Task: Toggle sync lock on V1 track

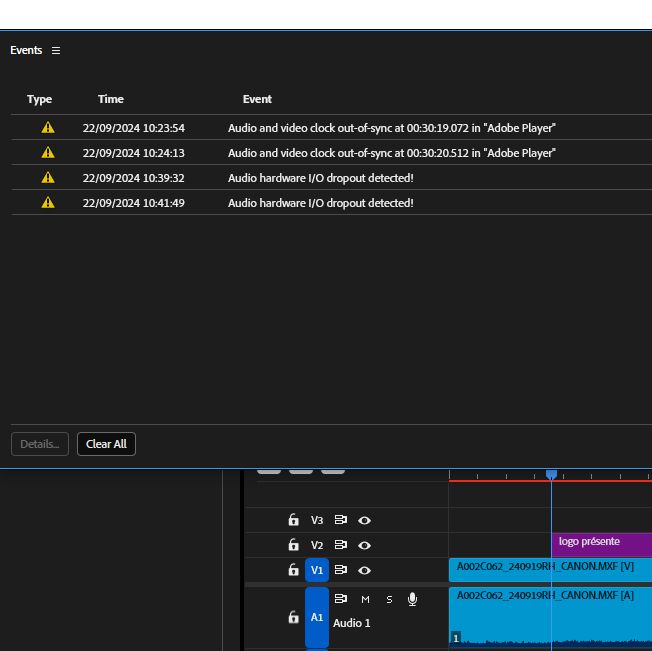Action: 341,570
